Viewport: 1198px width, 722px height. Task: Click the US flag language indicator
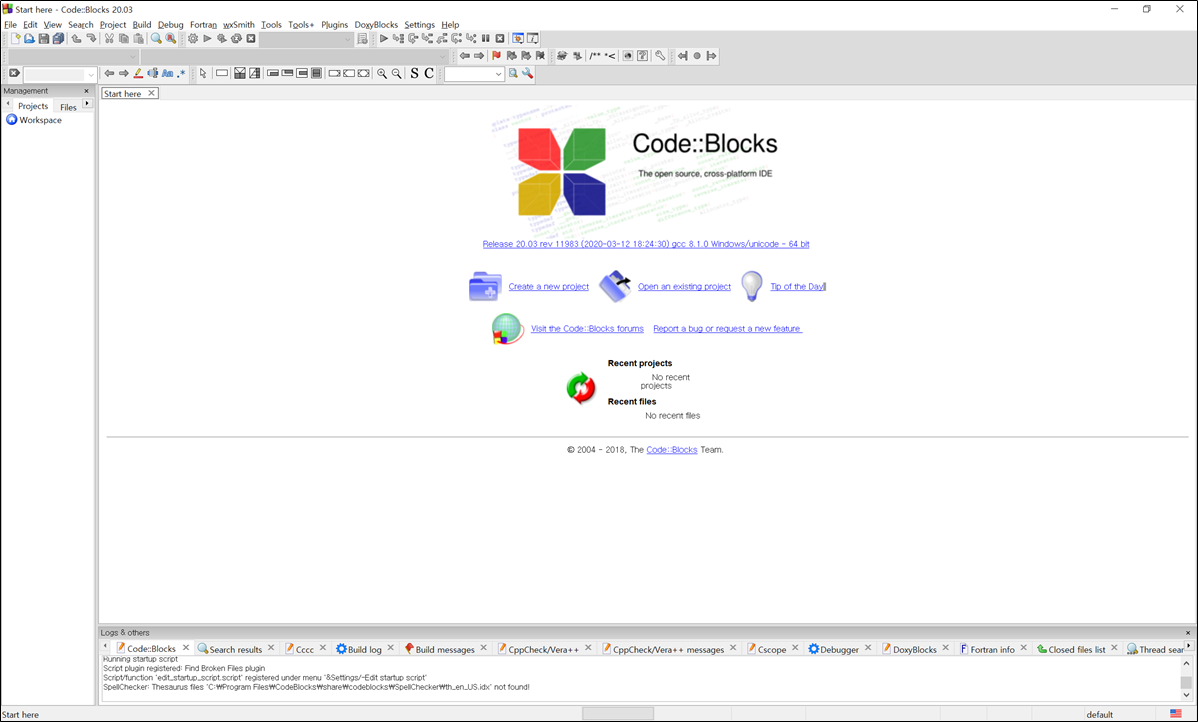(1176, 714)
